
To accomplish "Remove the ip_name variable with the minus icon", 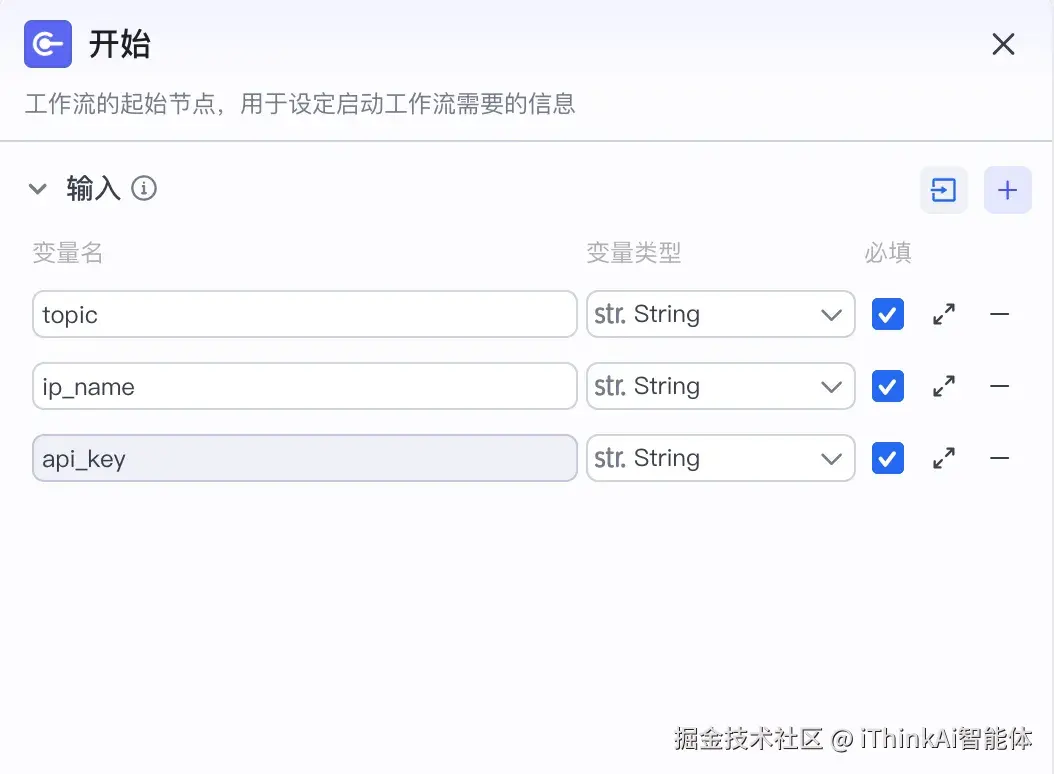I will click(998, 386).
